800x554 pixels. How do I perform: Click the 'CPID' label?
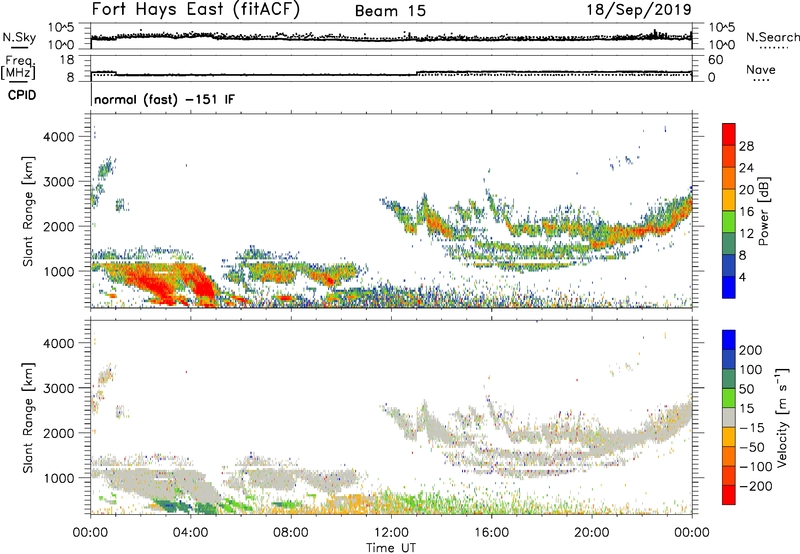tap(22, 95)
